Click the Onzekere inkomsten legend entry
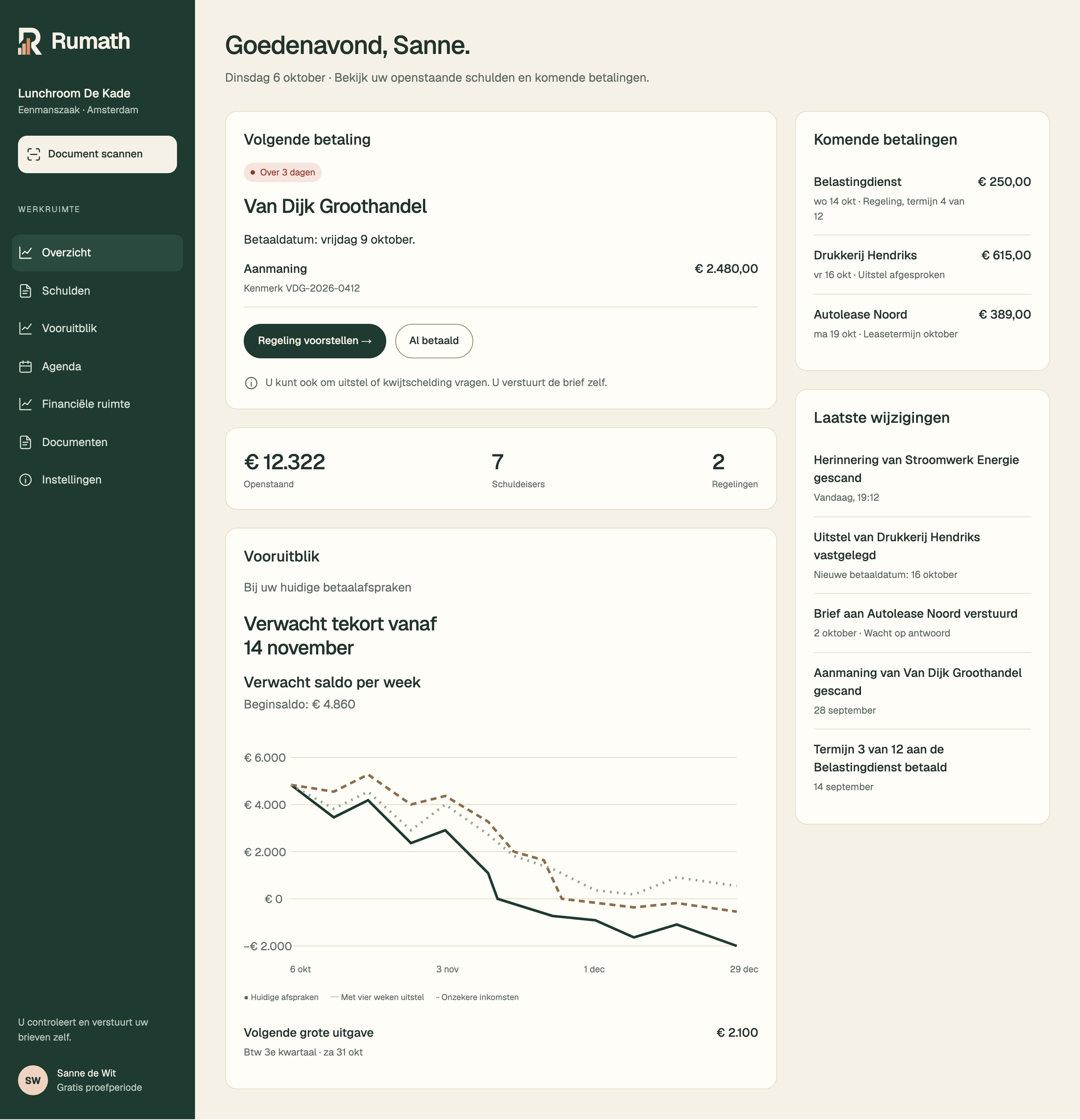Viewport: 1080px width, 1120px height. pos(477,997)
